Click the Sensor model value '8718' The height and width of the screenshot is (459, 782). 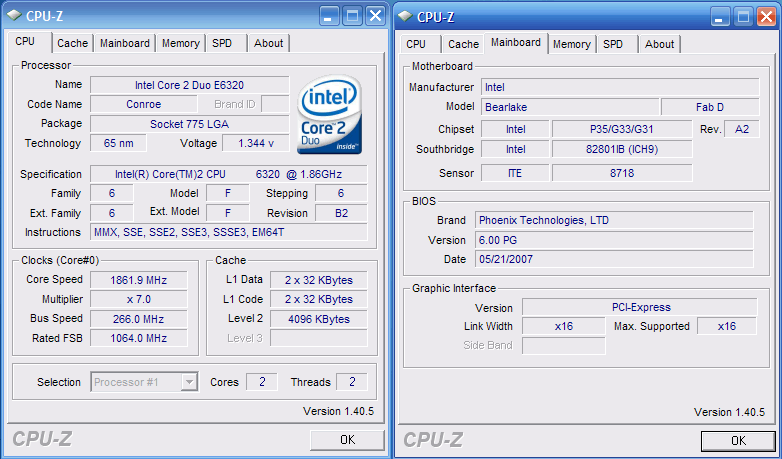[x=622, y=173]
